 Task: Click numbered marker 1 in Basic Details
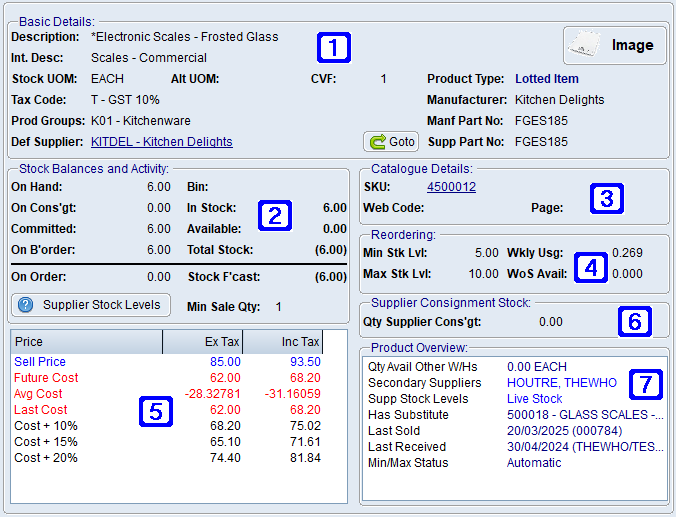point(333,46)
